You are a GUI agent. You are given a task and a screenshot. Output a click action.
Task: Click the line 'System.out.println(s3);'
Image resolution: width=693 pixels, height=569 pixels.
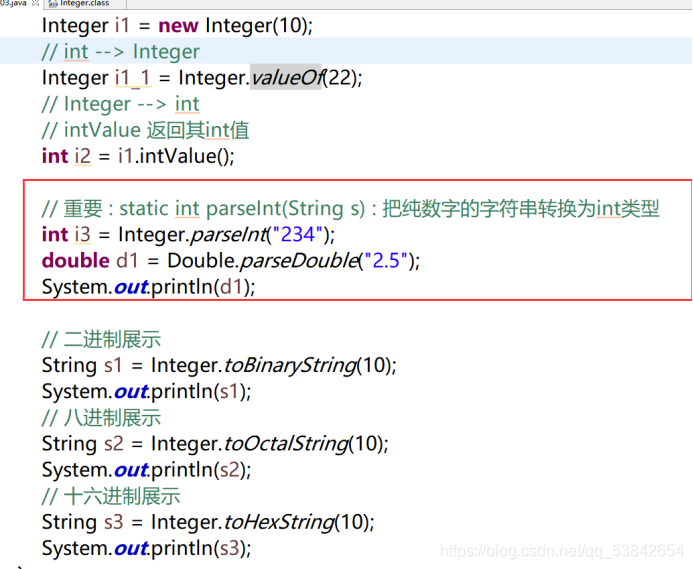[x=146, y=548]
